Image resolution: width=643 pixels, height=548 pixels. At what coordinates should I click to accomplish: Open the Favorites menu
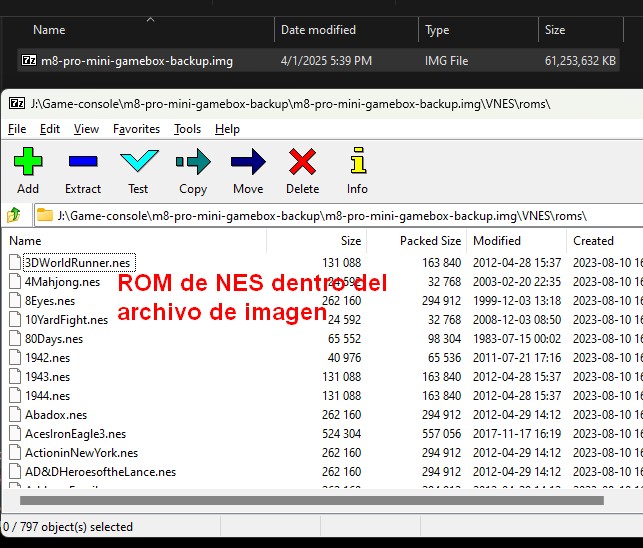point(136,129)
